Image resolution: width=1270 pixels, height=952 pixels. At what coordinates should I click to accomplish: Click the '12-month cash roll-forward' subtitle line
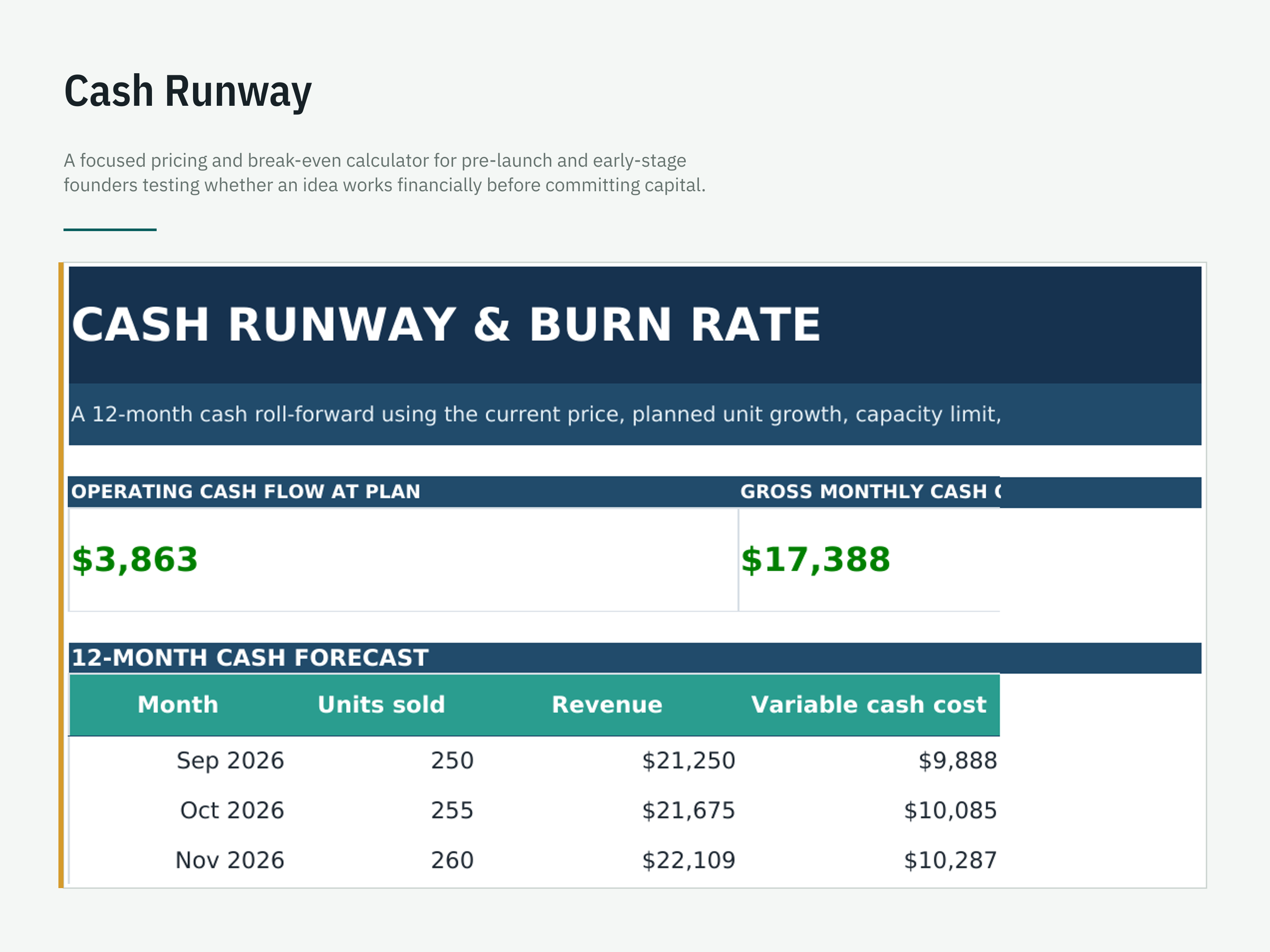click(x=536, y=414)
